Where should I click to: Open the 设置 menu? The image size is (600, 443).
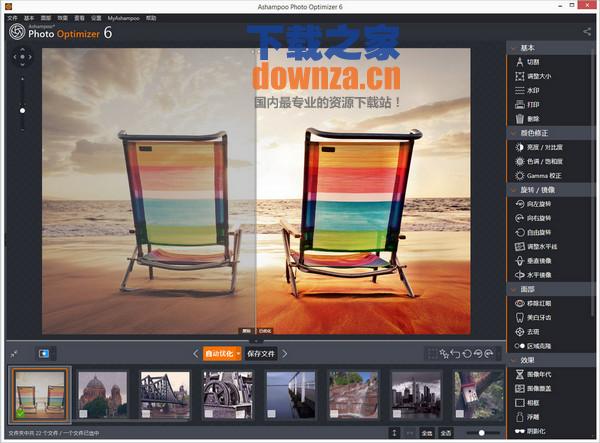point(96,18)
